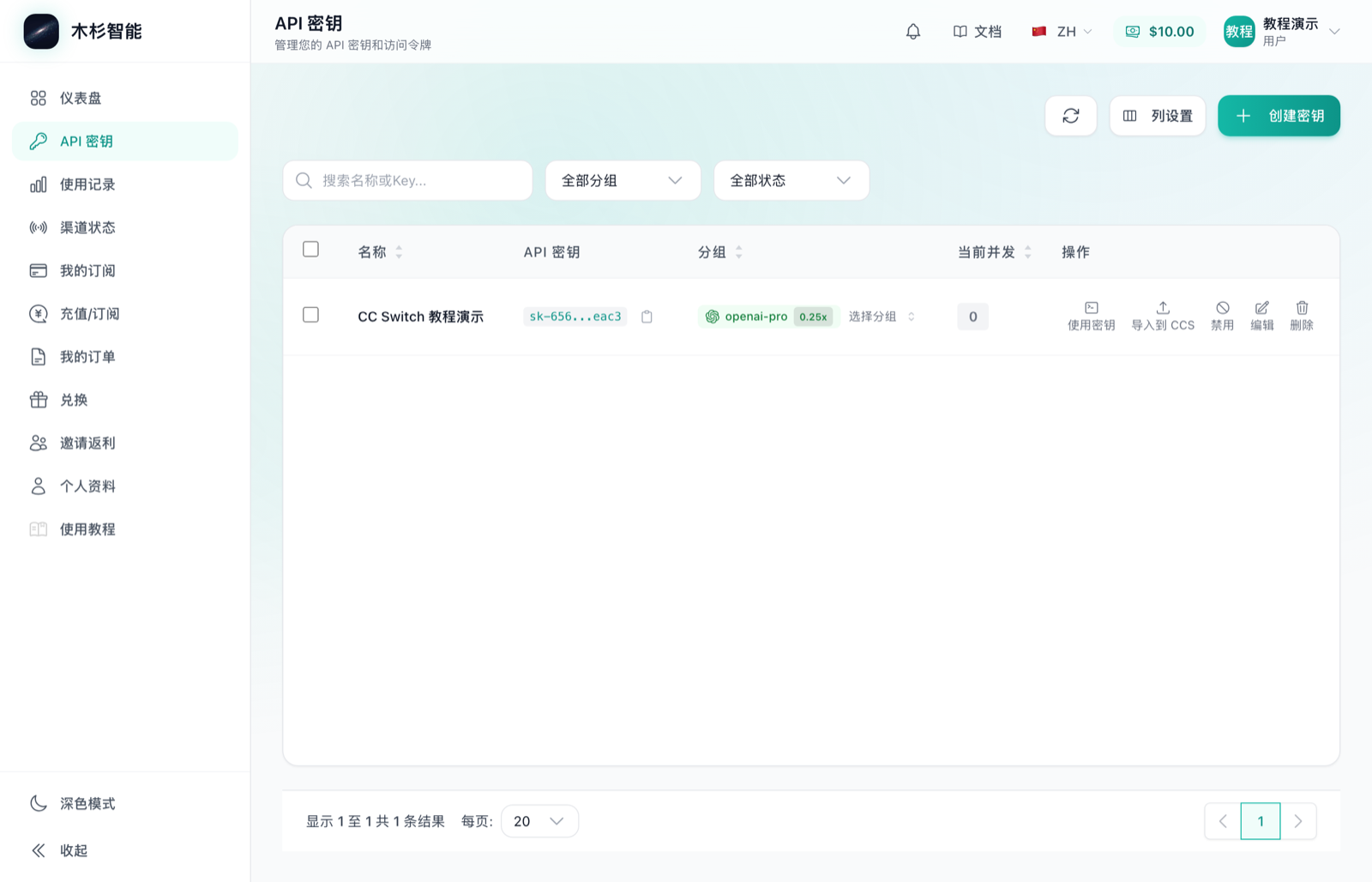The image size is (1372, 882).
Task: Go to previous page arrow
Action: [x=1223, y=821]
